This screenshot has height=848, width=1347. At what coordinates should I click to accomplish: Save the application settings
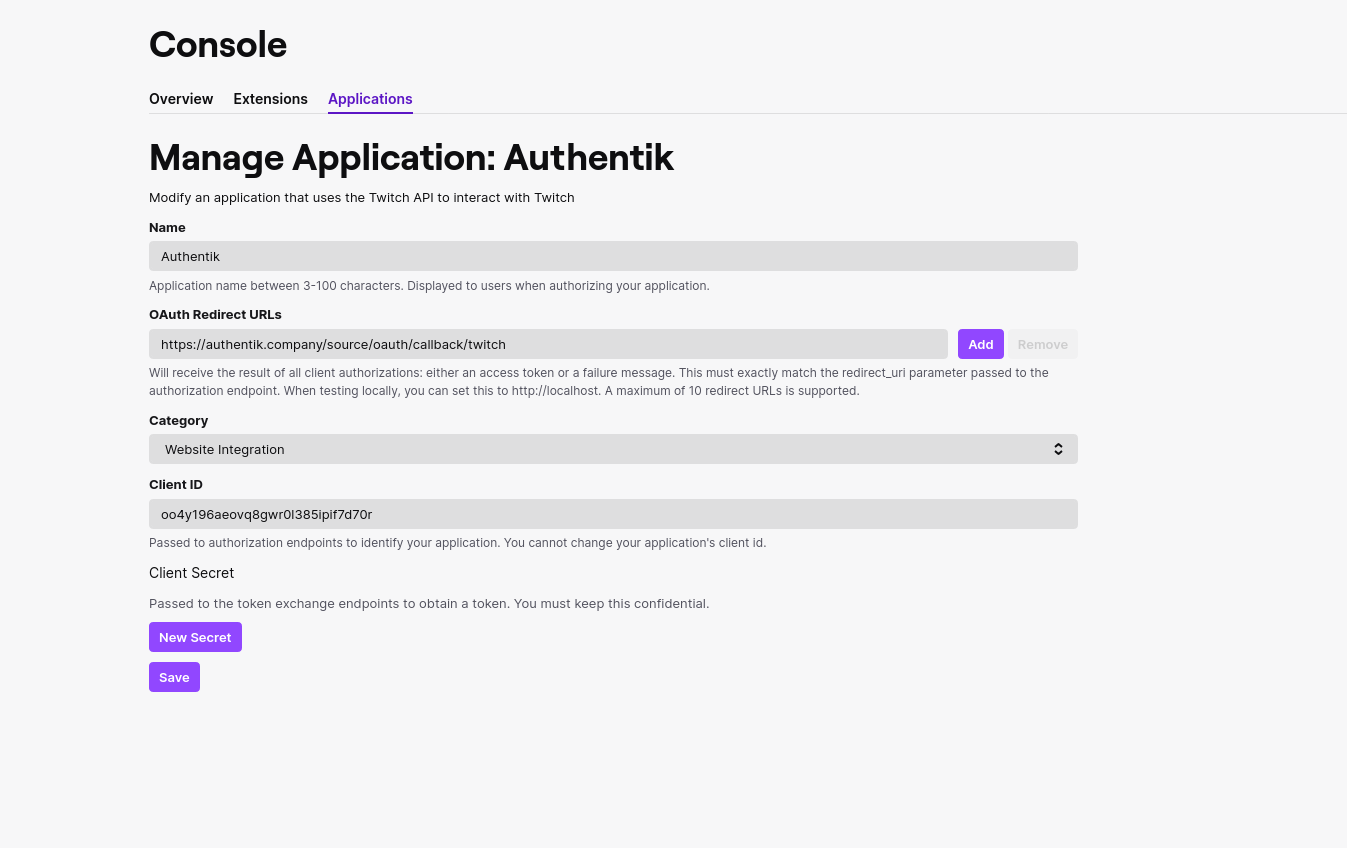click(x=174, y=677)
